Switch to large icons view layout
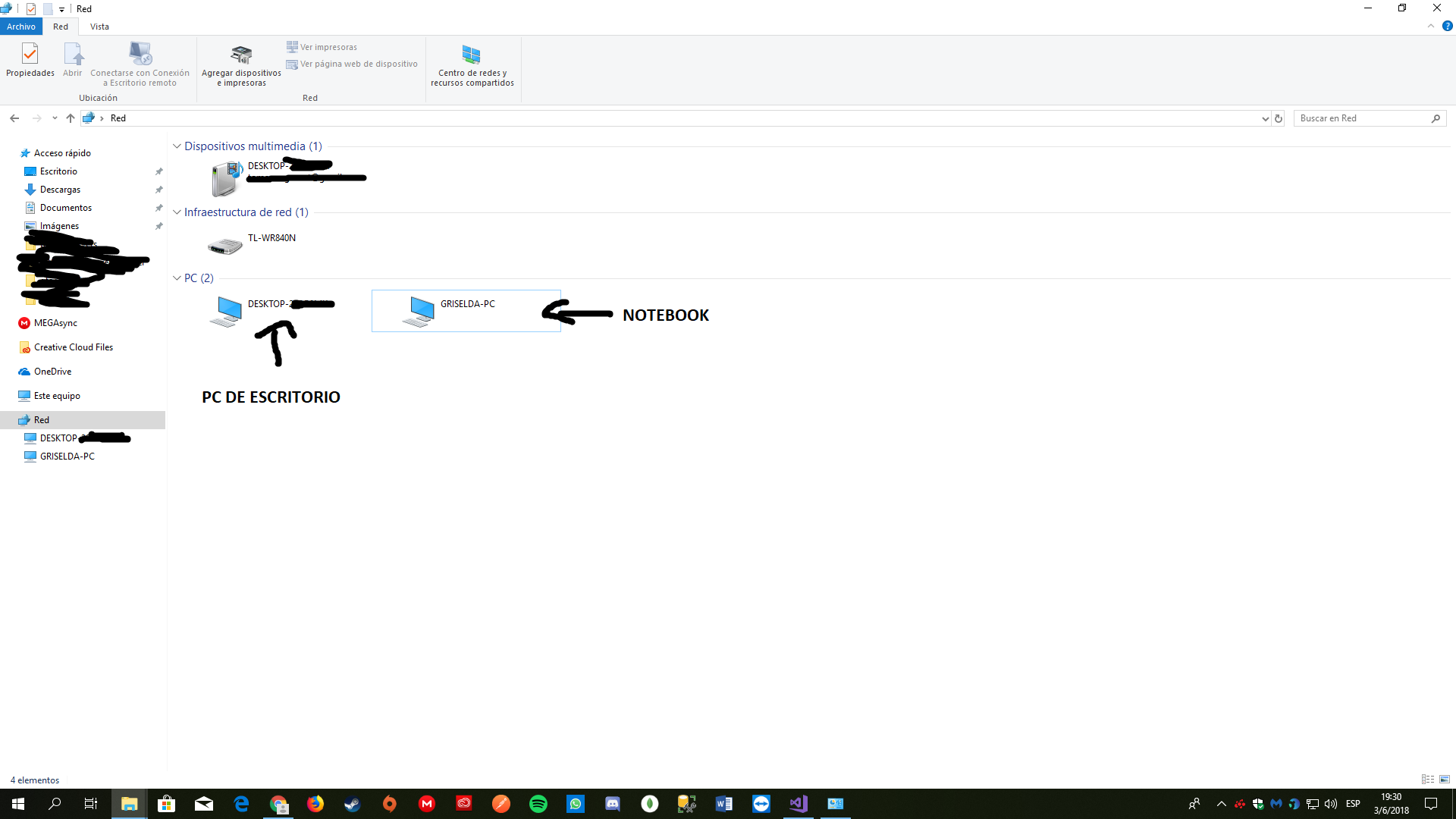This screenshot has width=1456, height=819. [x=1445, y=780]
